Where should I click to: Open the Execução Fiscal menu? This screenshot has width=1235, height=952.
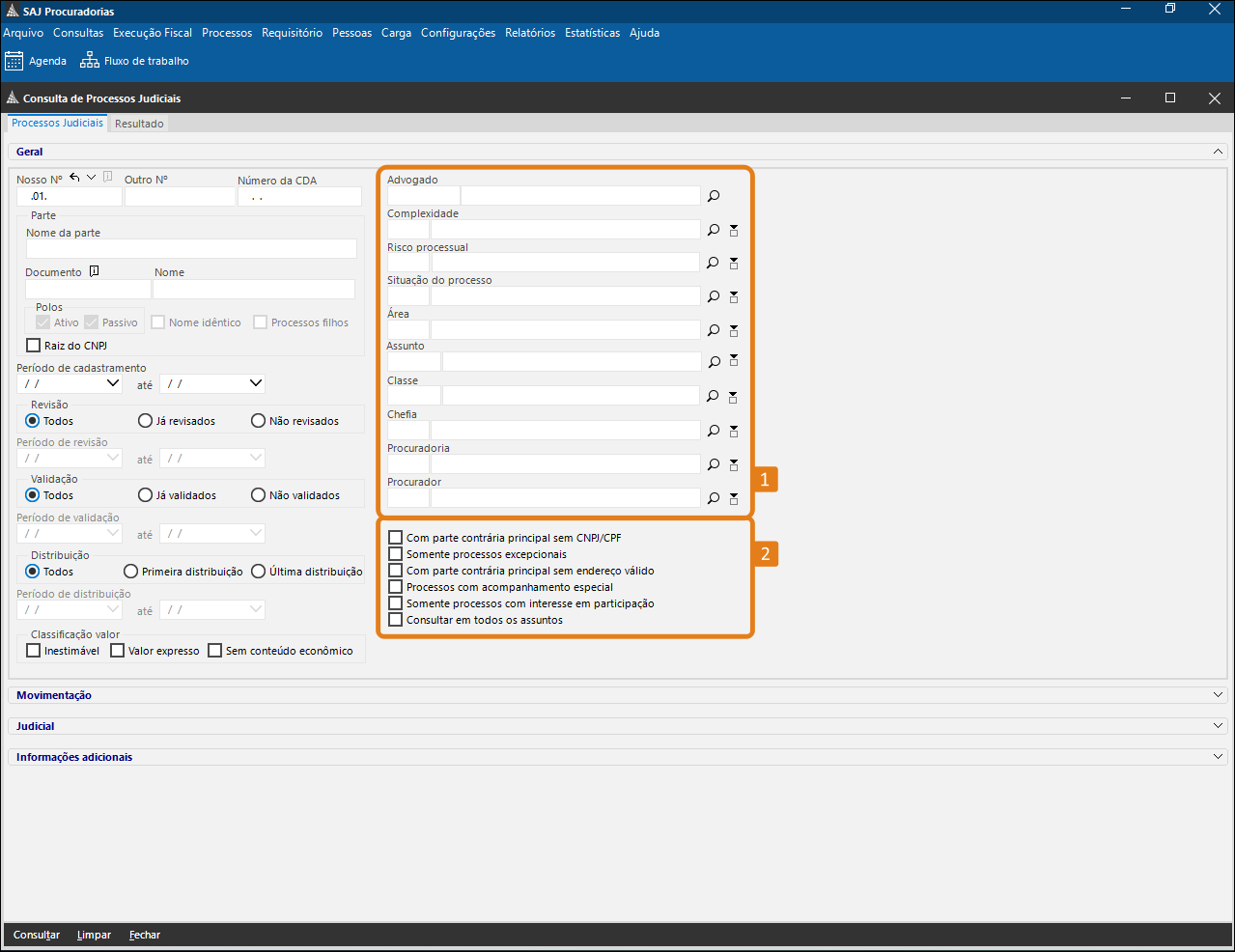[153, 33]
